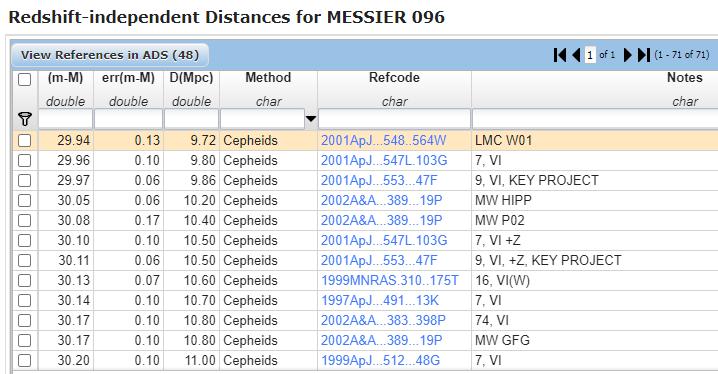
Task: Open reference 1999ApJ...512...48G
Action: 381,360
